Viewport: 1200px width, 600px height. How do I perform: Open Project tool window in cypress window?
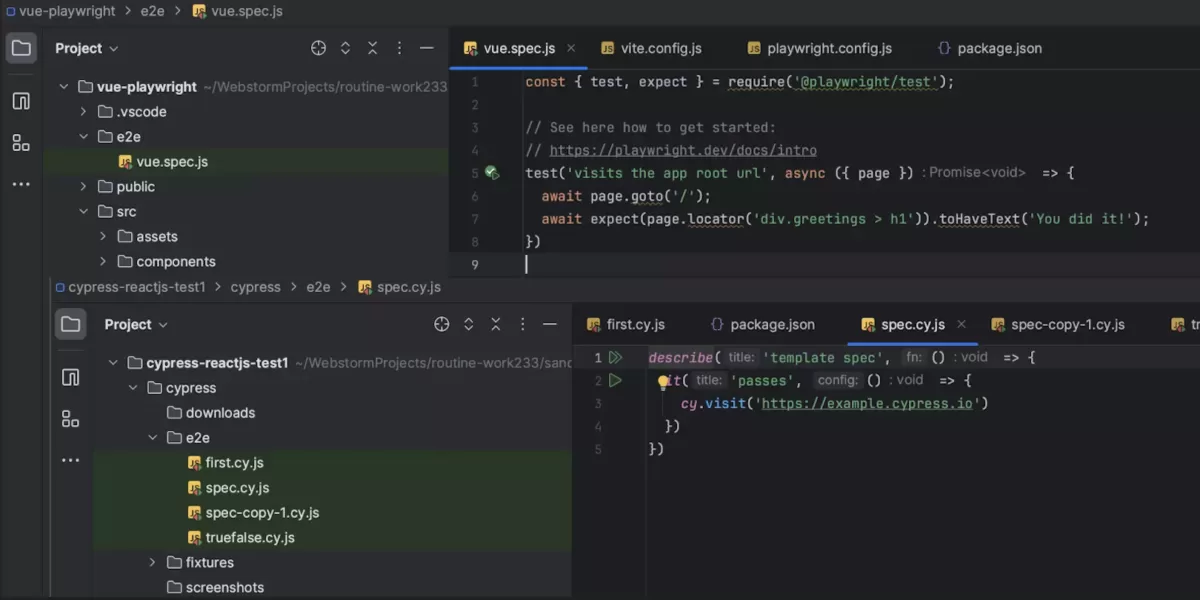[70, 324]
